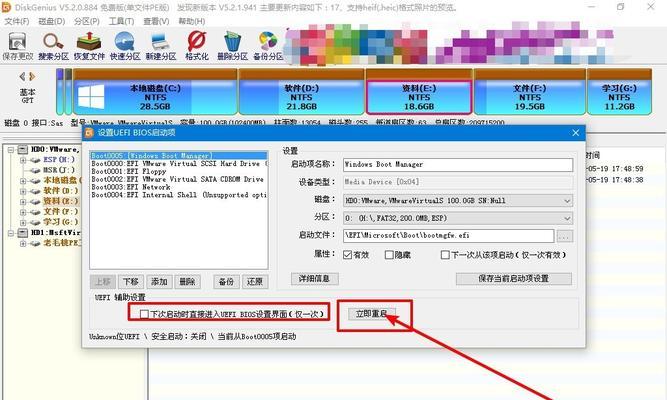Screen dimensions: 667x400
Task: Expand the ESP (H:) tree node
Action: [x=23, y=160]
